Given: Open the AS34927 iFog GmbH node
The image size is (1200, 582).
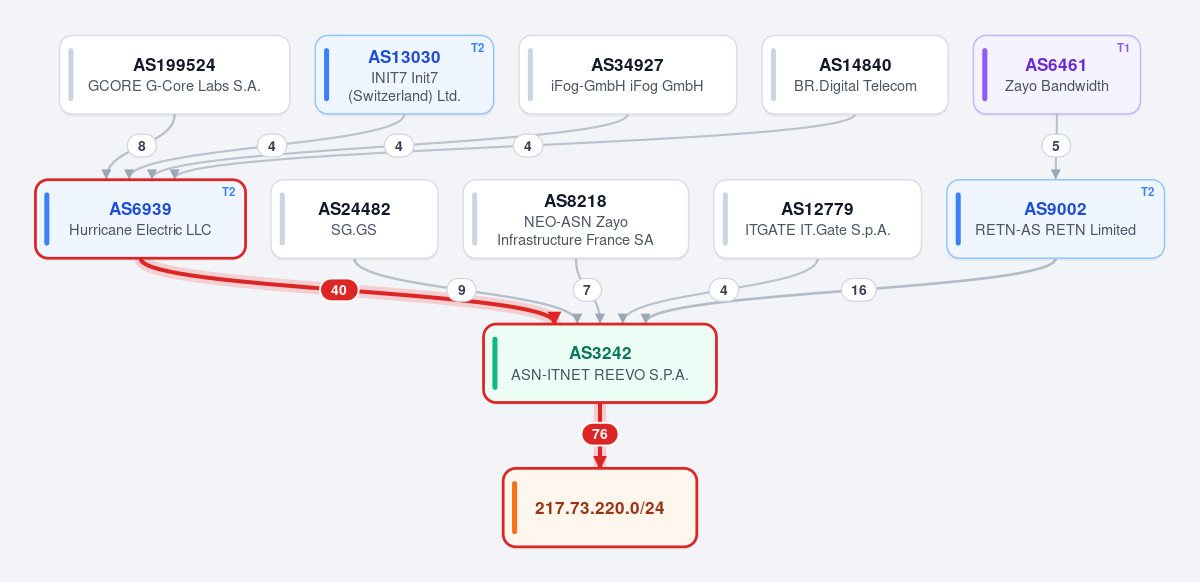Looking at the screenshot, I should pyautogui.click(x=628, y=75).
